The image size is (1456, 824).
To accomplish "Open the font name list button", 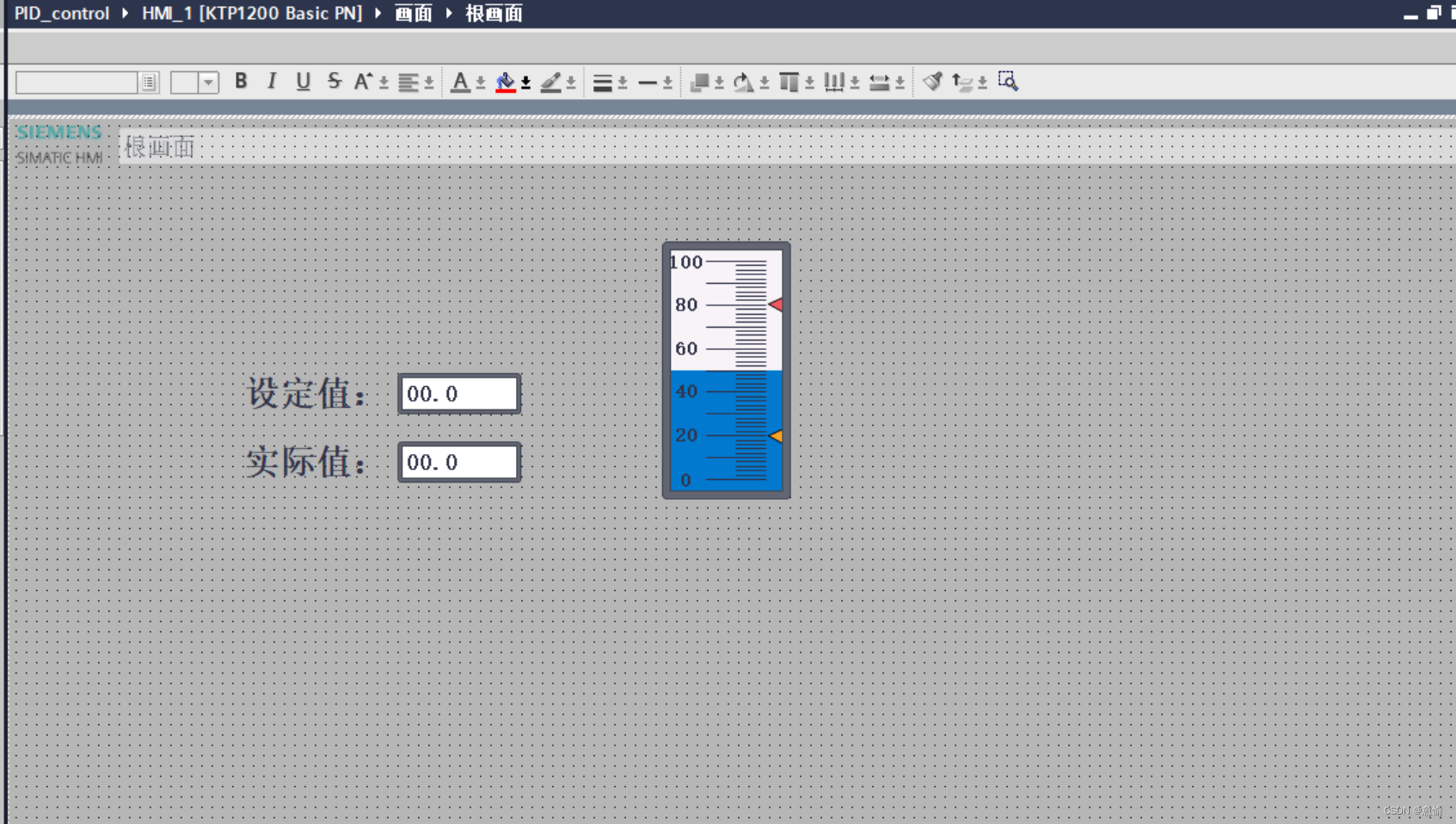I will (x=150, y=83).
